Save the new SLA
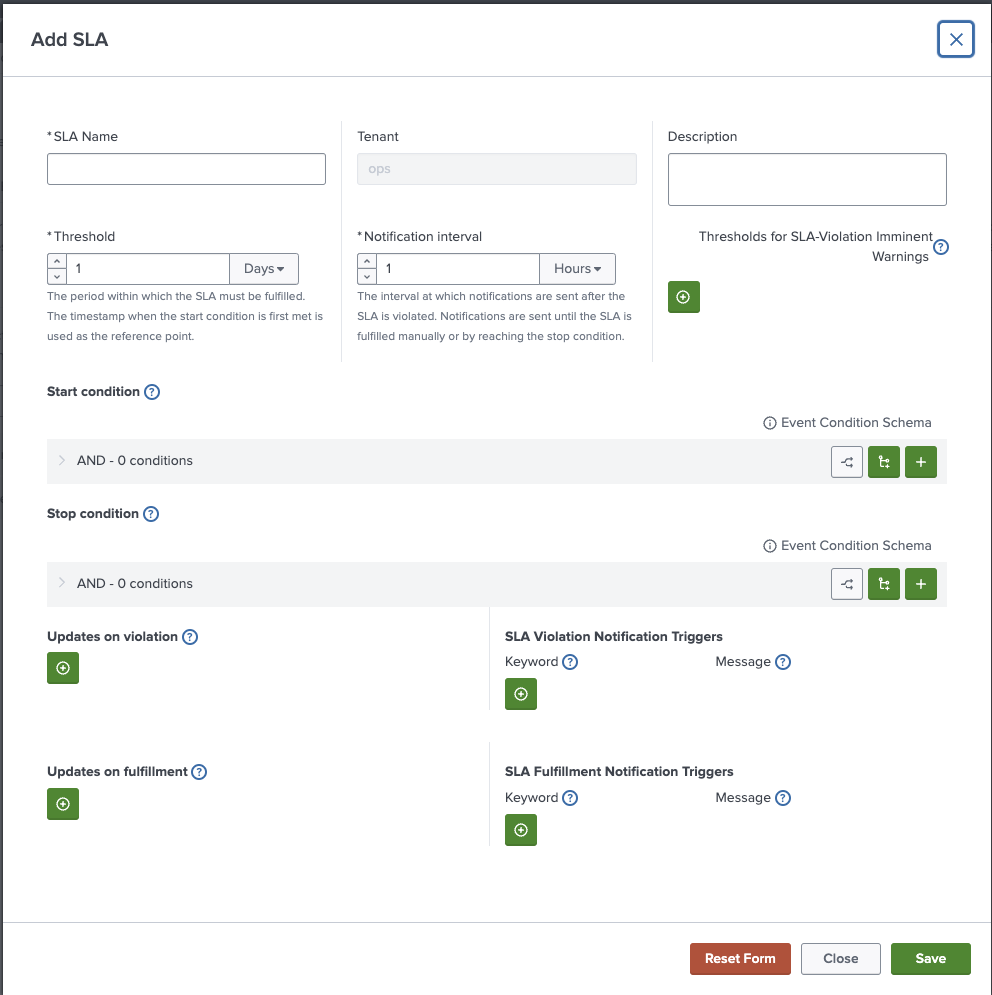The image size is (992, 995). [930, 958]
